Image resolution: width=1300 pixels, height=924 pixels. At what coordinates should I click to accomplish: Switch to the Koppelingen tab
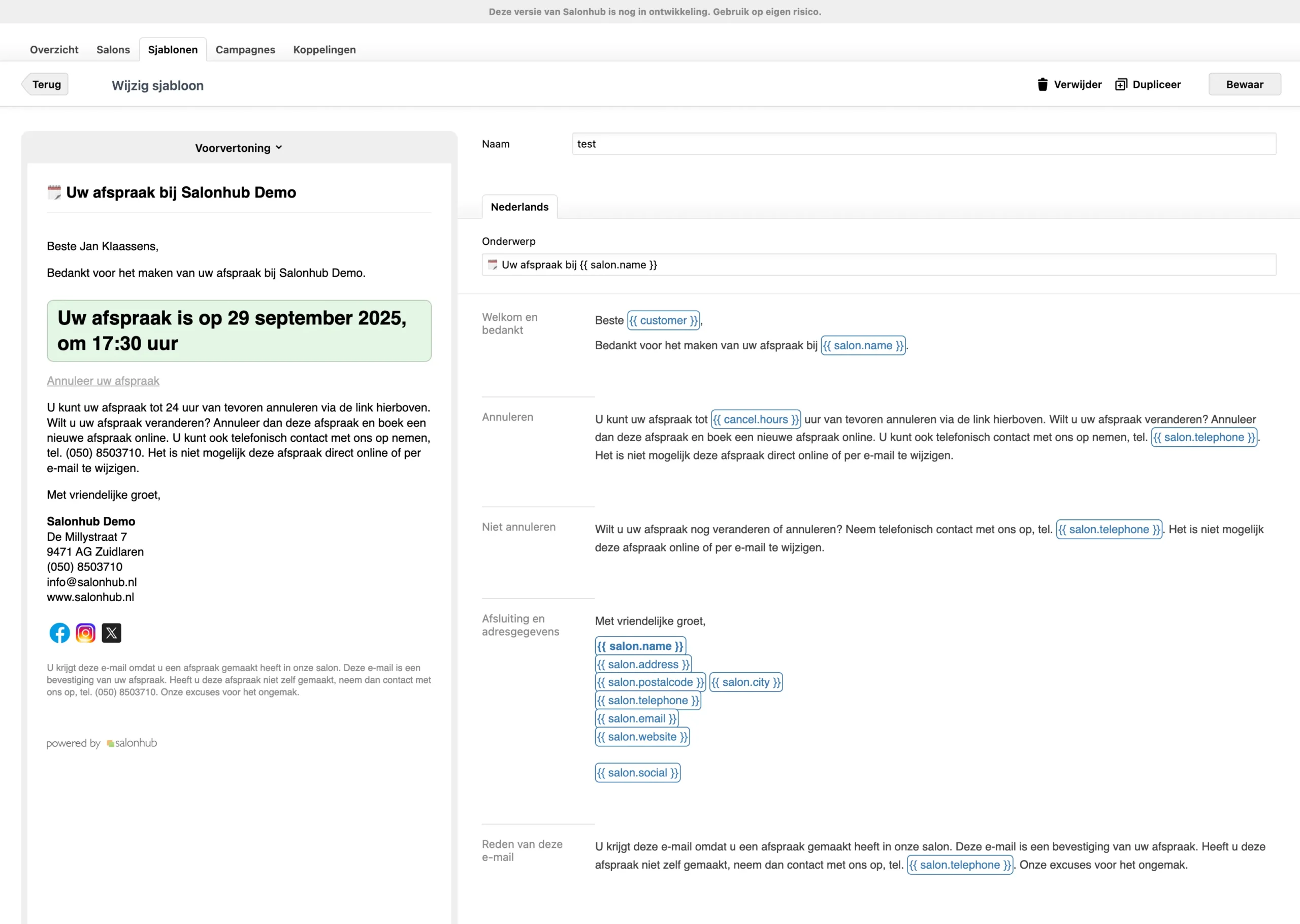tap(324, 50)
